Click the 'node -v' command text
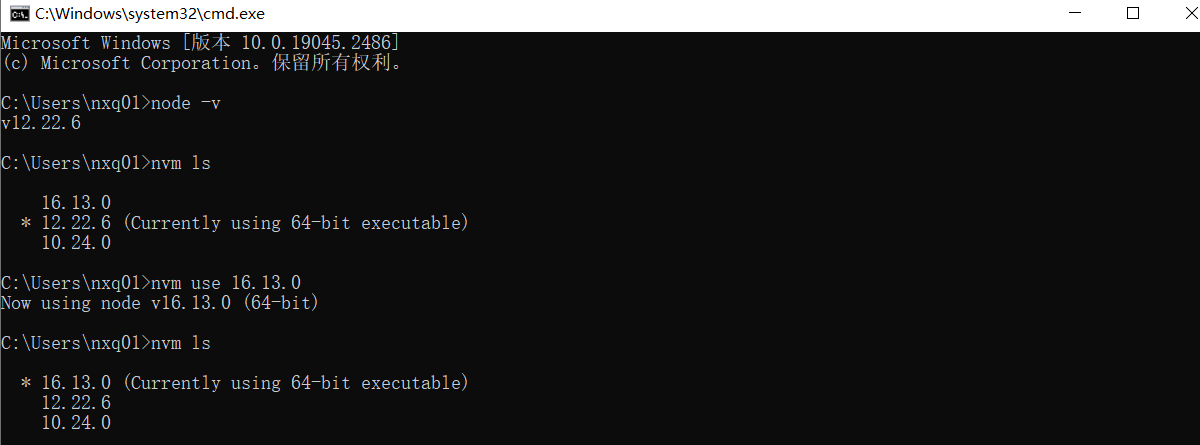This screenshot has width=1200, height=445. 185,103
